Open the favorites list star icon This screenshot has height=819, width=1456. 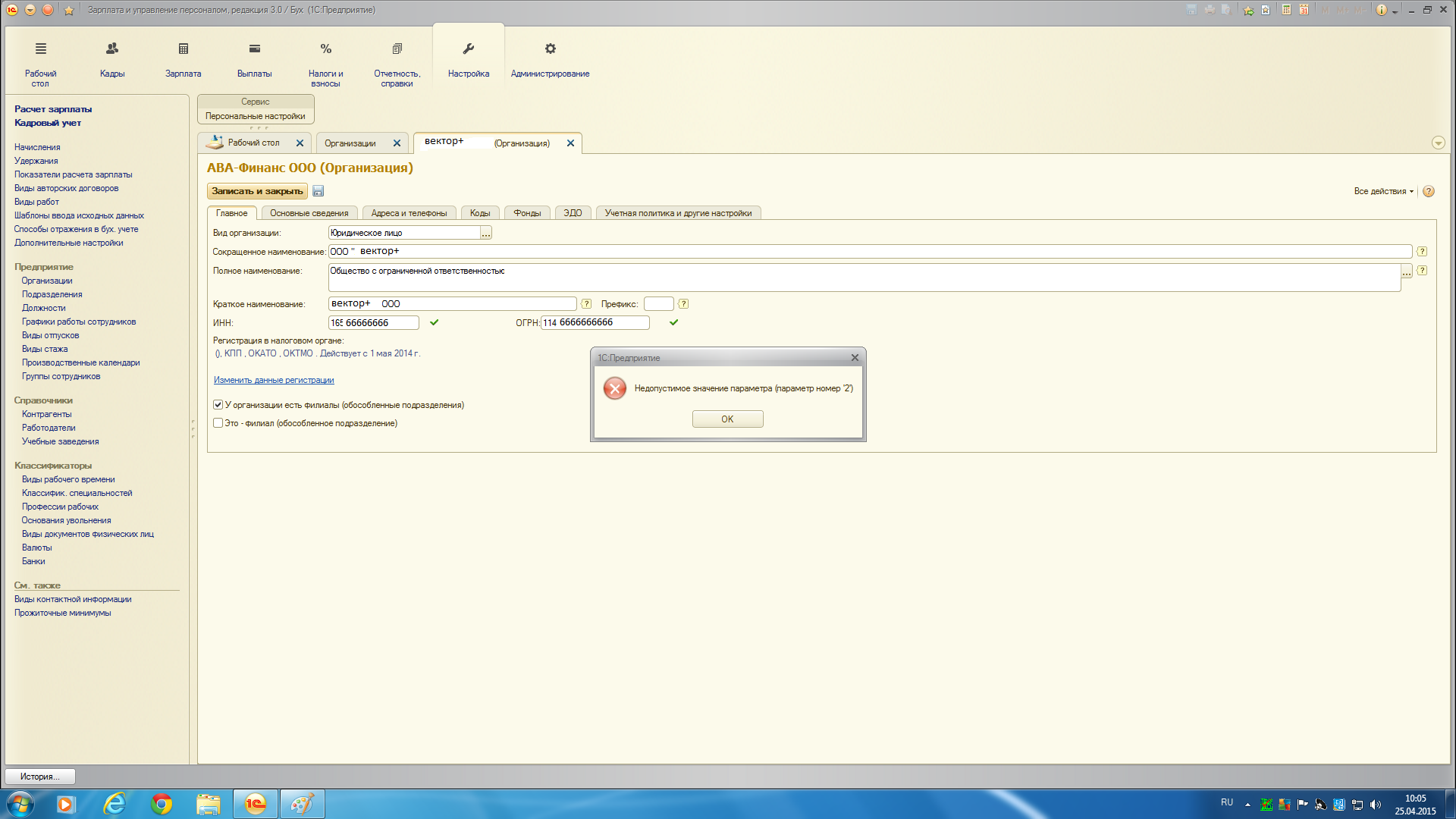tap(69, 10)
